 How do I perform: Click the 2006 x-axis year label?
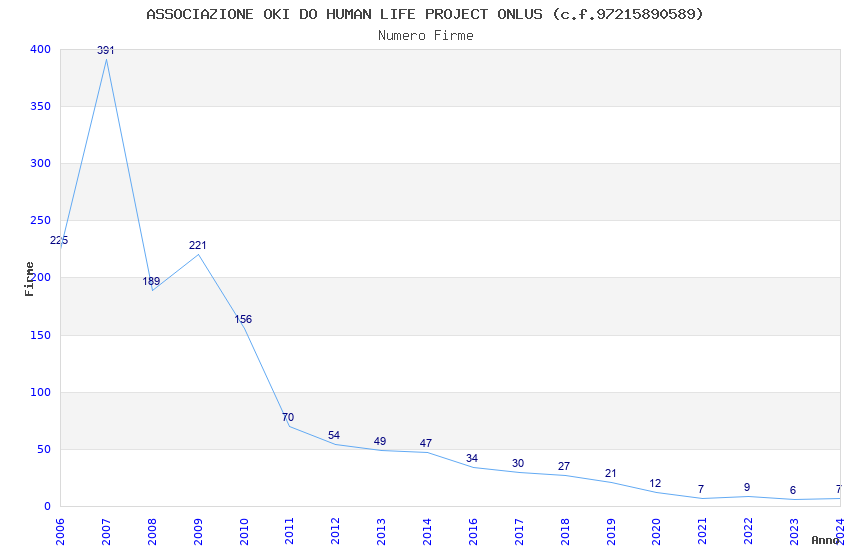60,531
